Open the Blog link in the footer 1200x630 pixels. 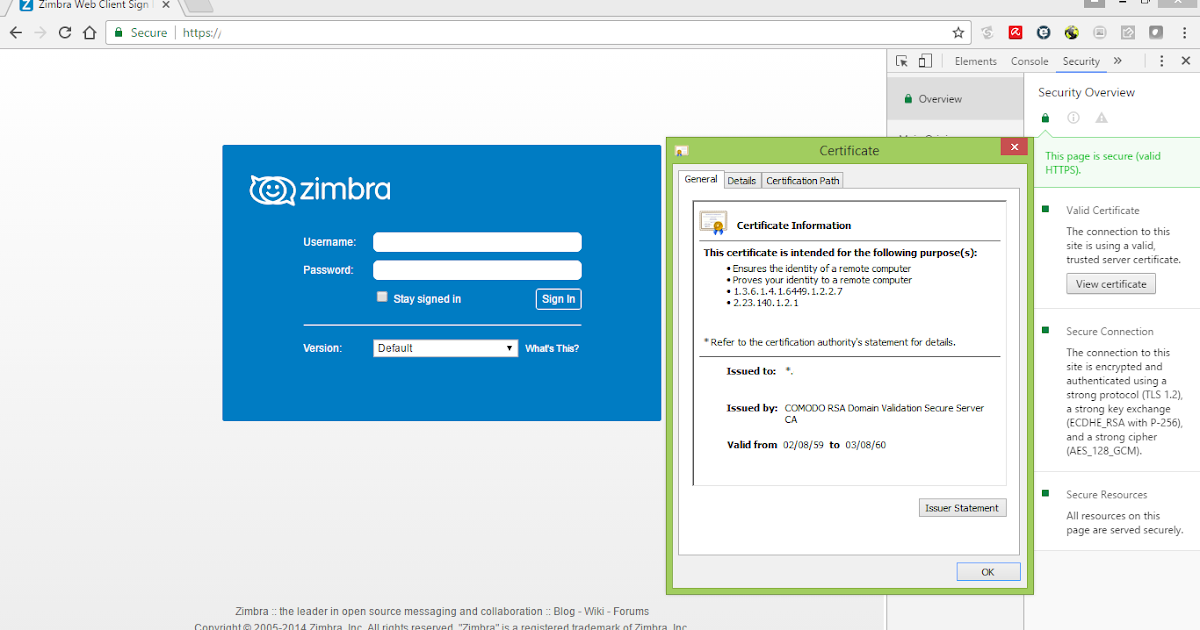(x=565, y=611)
